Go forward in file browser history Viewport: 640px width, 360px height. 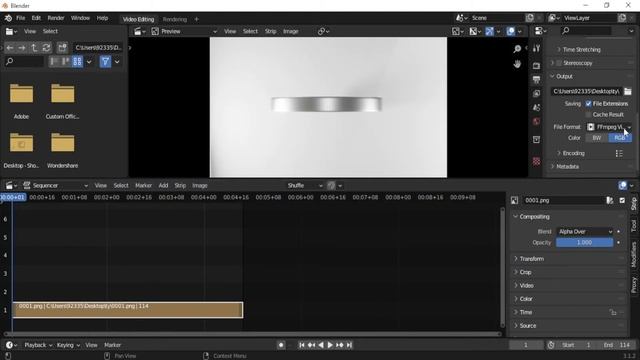pos(22,48)
